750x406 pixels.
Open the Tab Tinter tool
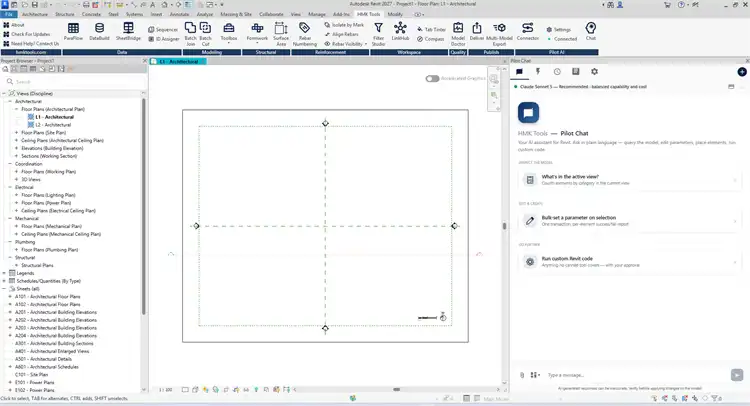431,30
